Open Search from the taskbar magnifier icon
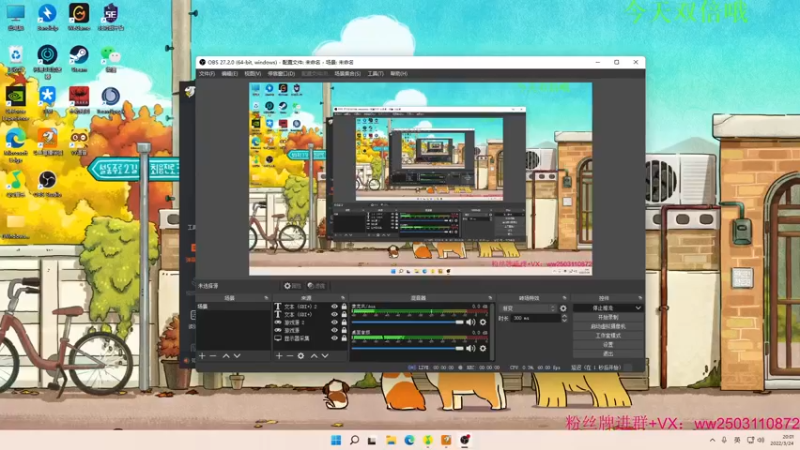The width and height of the screenshot is (800, 450). pos(354,440)
